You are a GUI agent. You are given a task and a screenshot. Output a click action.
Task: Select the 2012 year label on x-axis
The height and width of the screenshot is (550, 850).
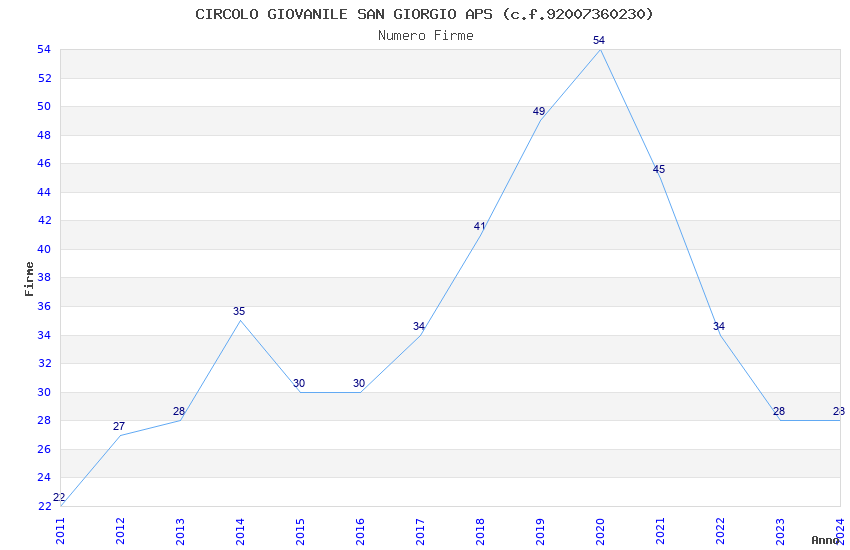click(x=120, y=531)
